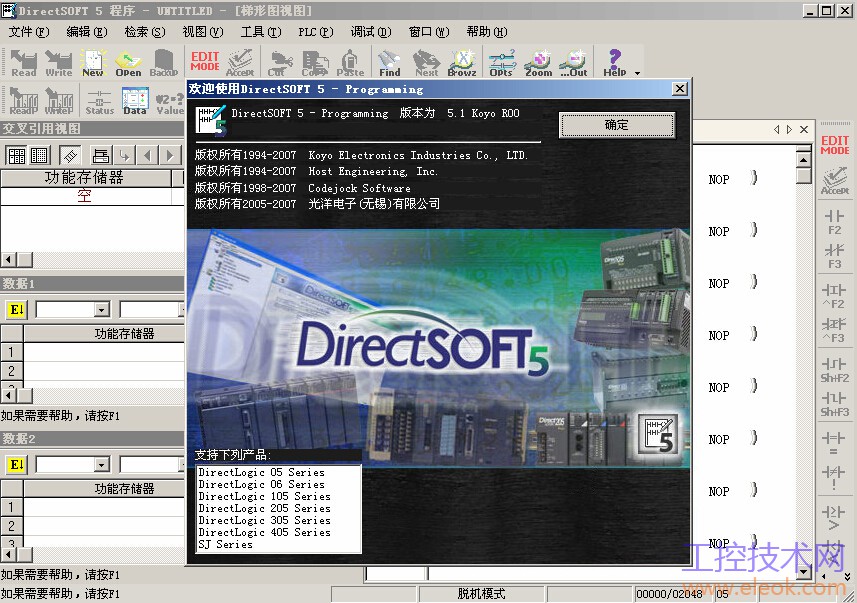Click the Zoom in icon
This screenshot has width=857, height=603.
pyautogui.click(x=538, y=62)
